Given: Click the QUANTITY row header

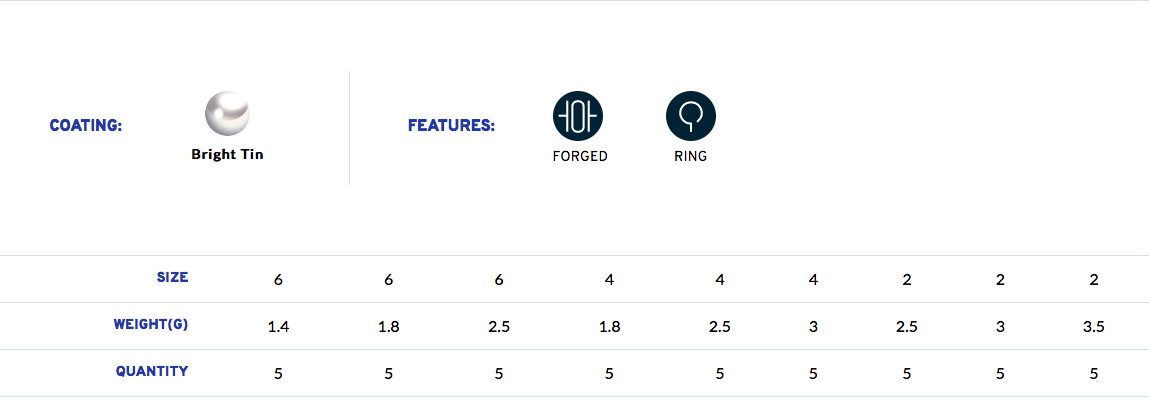Looking at the screenshot, I should pos(152,371).
